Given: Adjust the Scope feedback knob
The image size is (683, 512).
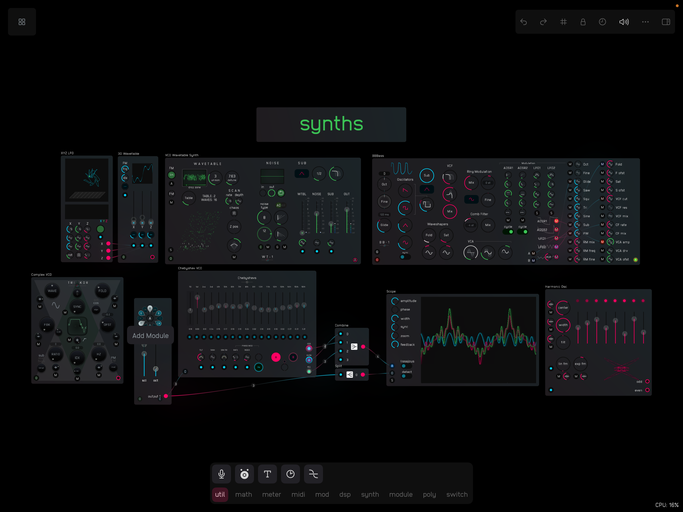Looking at the screenshot, I should [395, 345].
